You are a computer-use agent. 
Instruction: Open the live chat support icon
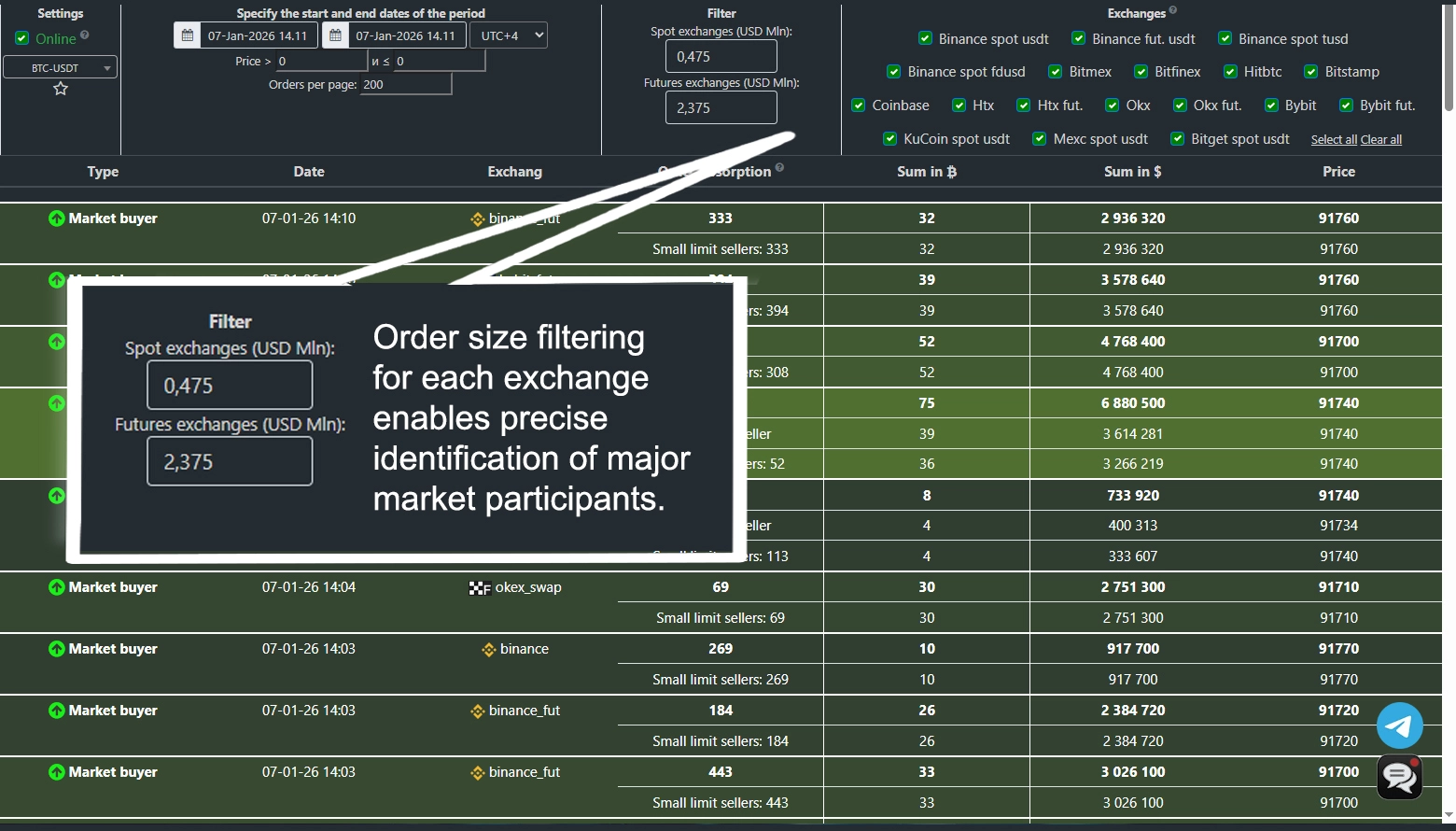pyautogui.click(x=1399, y=777)
